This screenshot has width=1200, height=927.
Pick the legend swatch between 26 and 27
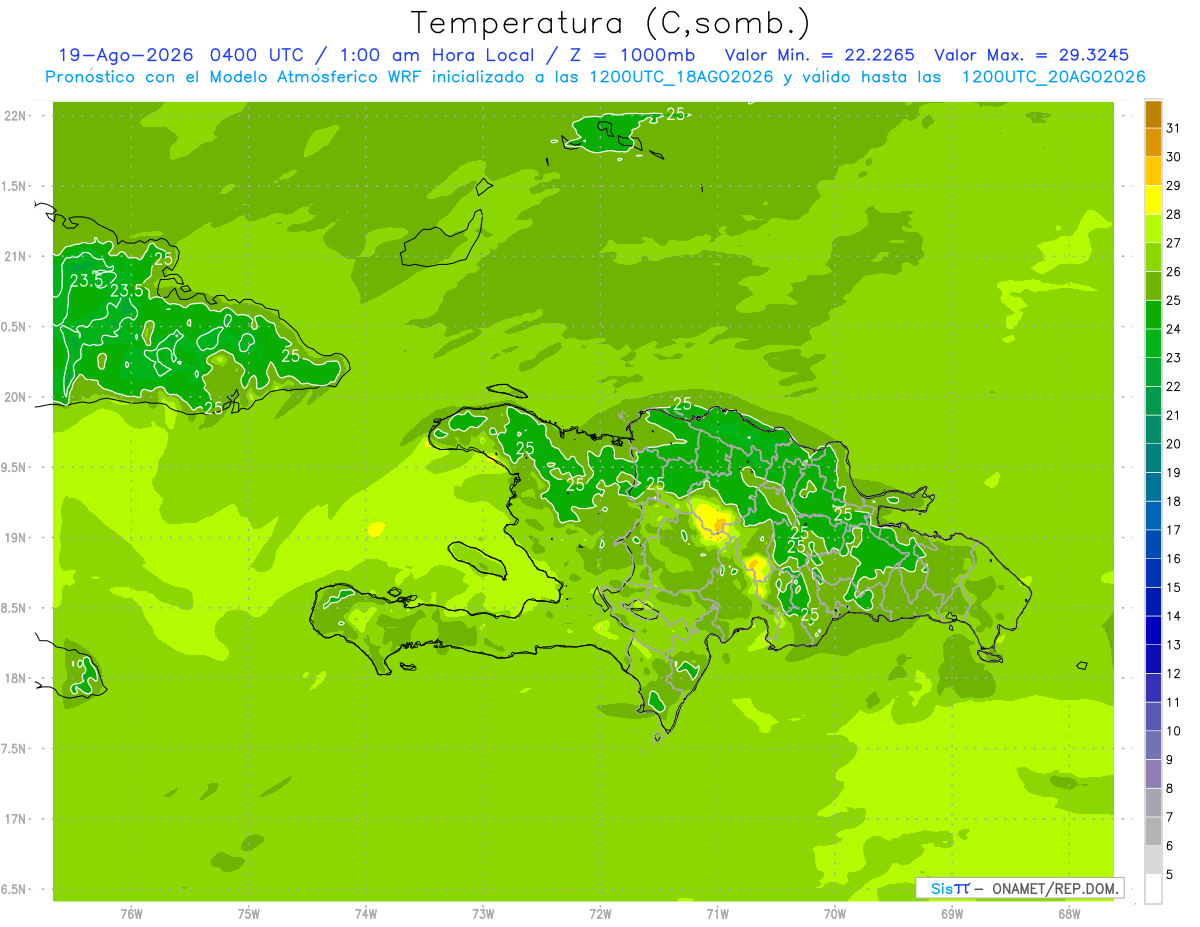(1153, 257)
